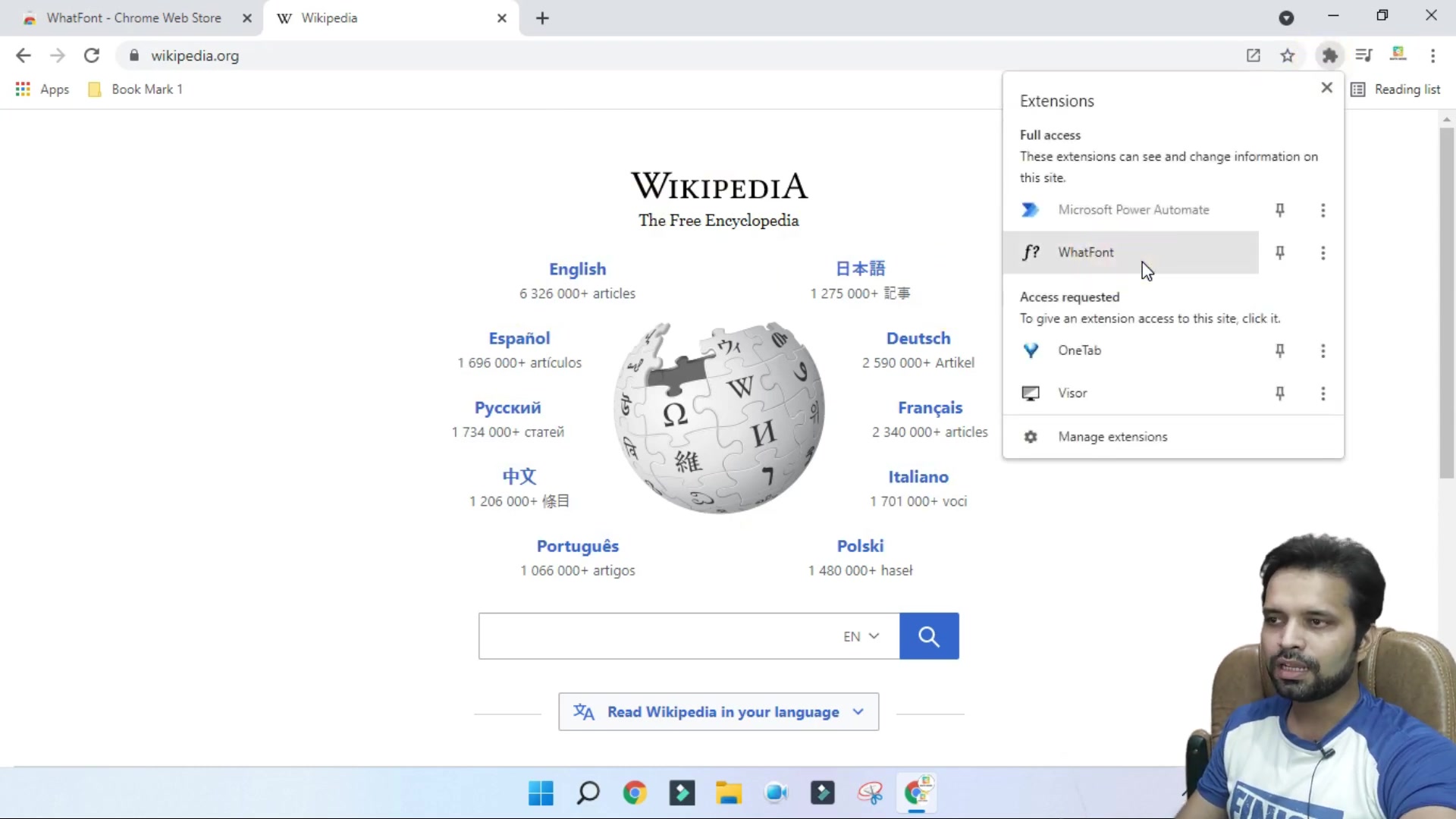Open the tab search dropdown arrow

point(1286,18)
